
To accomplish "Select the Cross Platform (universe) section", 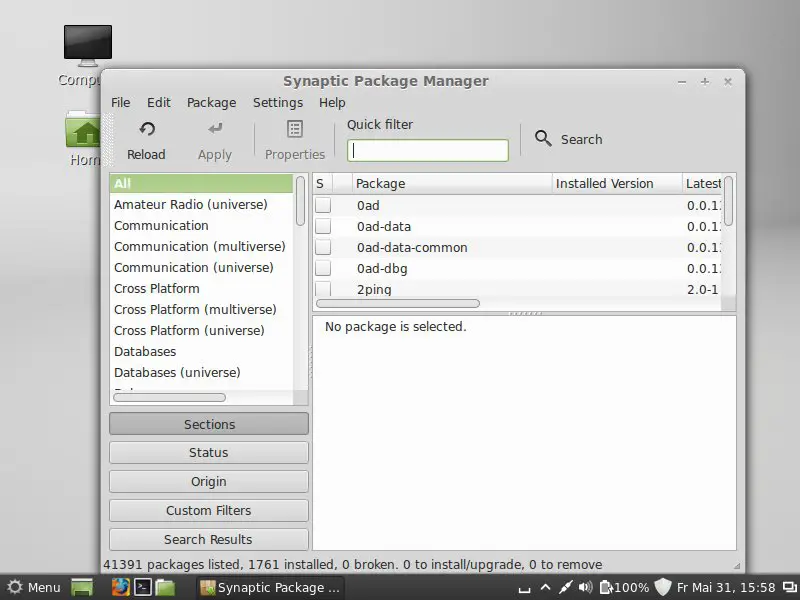I will (x=202, y=330).
